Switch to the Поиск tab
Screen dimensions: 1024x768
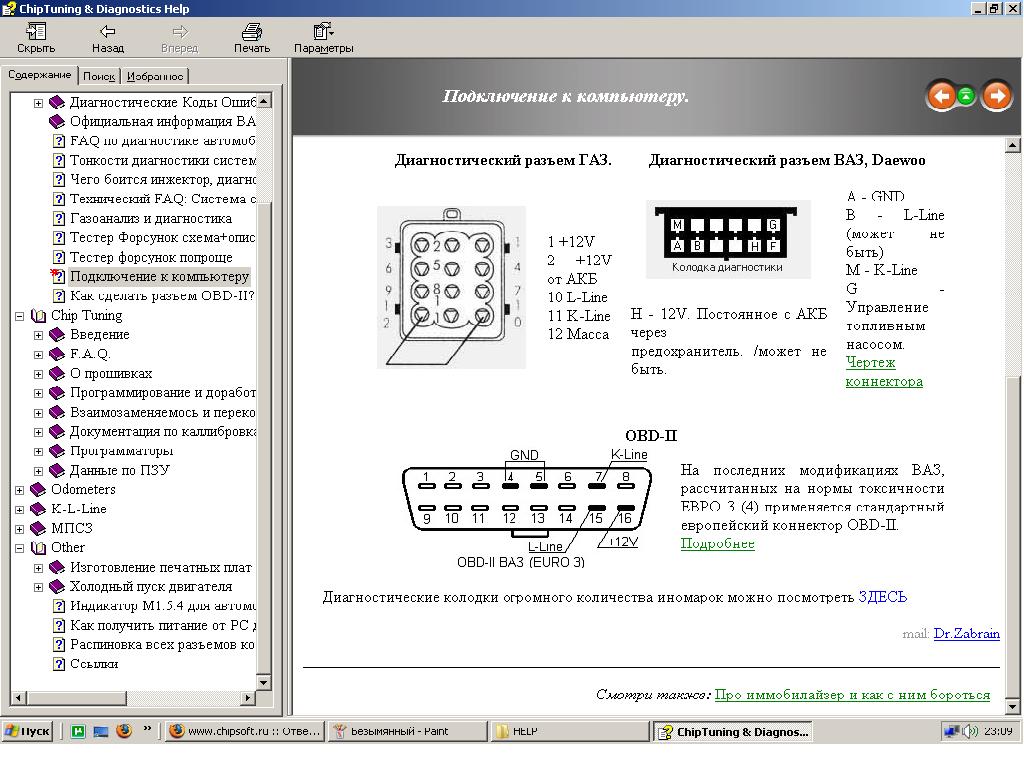click(99, 76)
